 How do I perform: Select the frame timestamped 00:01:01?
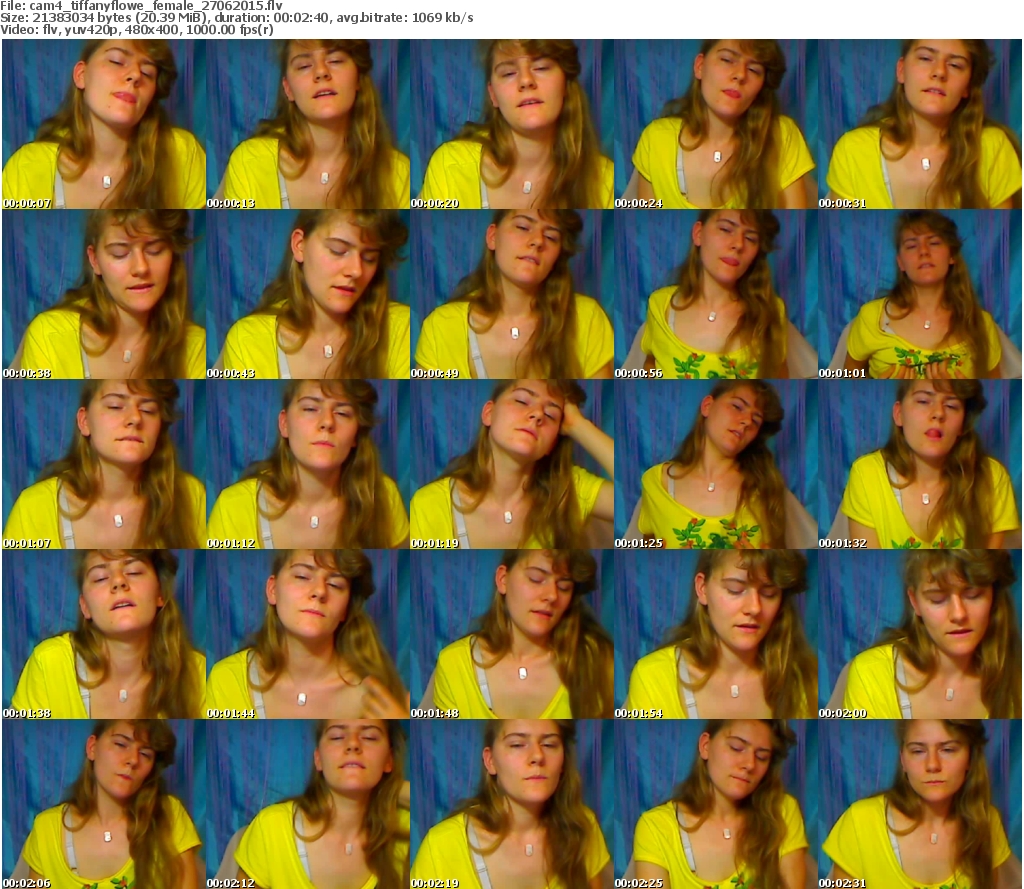tap(920, 294)
